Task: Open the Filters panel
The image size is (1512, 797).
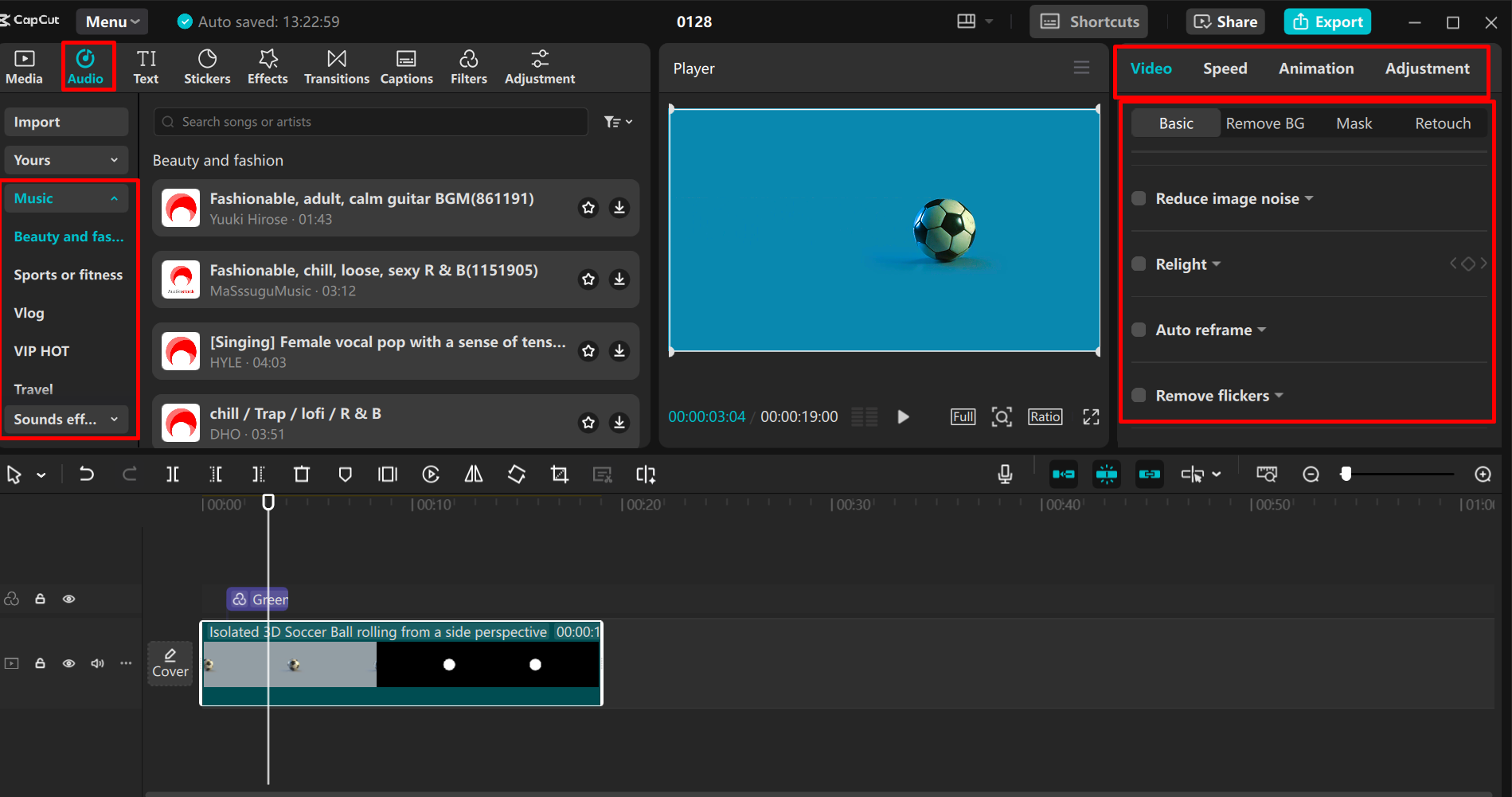Action: point(468,65)
